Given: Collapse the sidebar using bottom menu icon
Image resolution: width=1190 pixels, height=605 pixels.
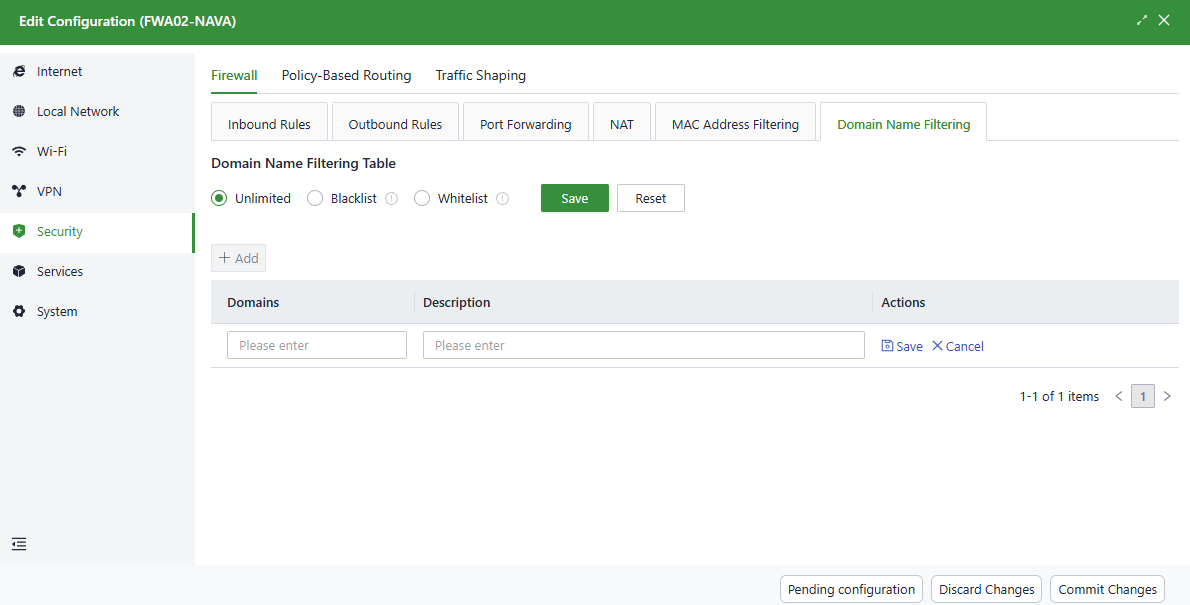Looking at the screenshot, I should [19, 544].
